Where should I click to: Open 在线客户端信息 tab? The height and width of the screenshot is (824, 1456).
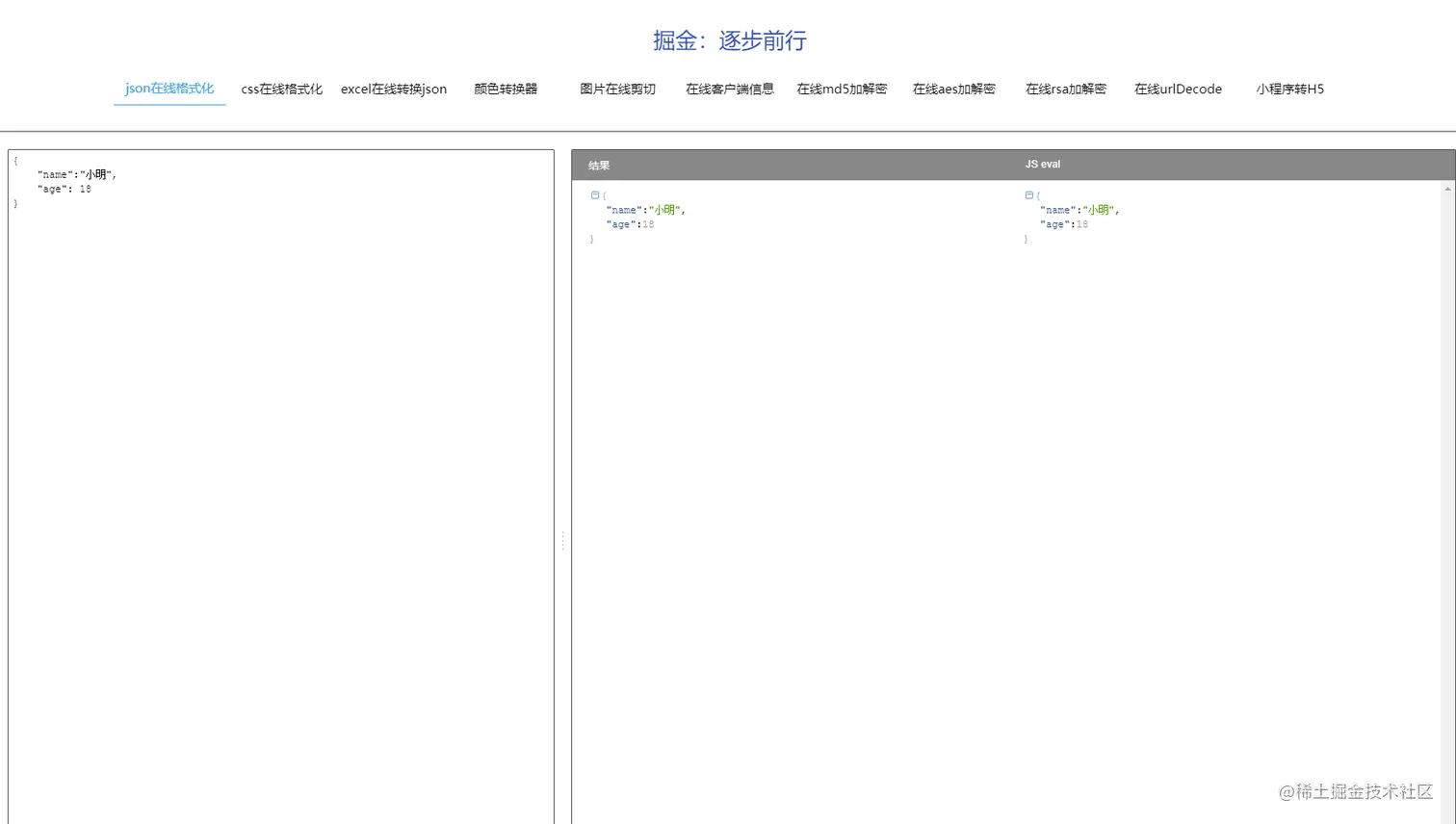click(730, 89)
